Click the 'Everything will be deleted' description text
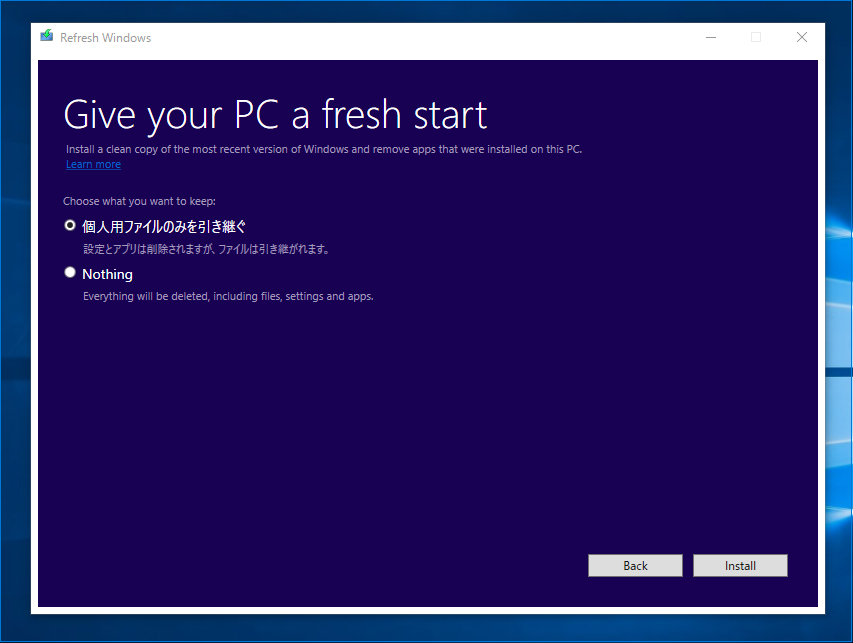The width and height of the screenshot is (853, 643). pos(228,296)
